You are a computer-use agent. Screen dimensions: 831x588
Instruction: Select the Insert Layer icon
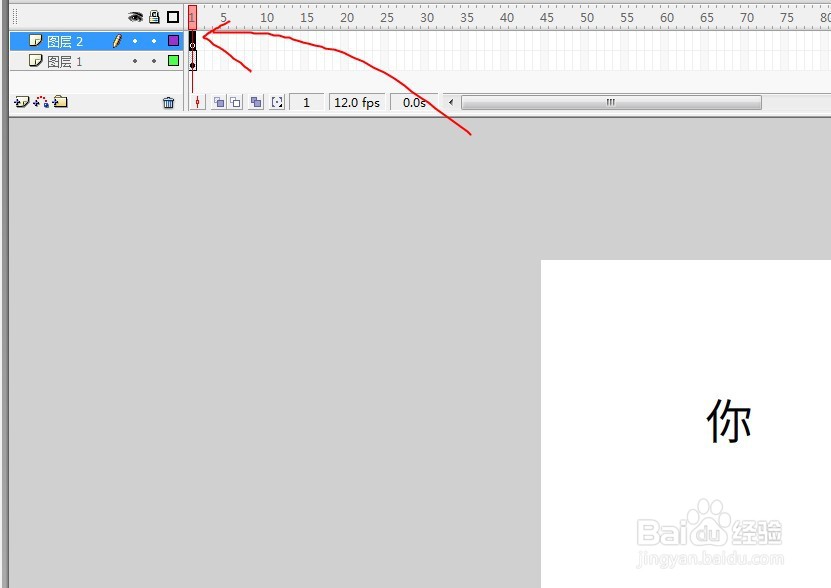click(x=20, y=102)
